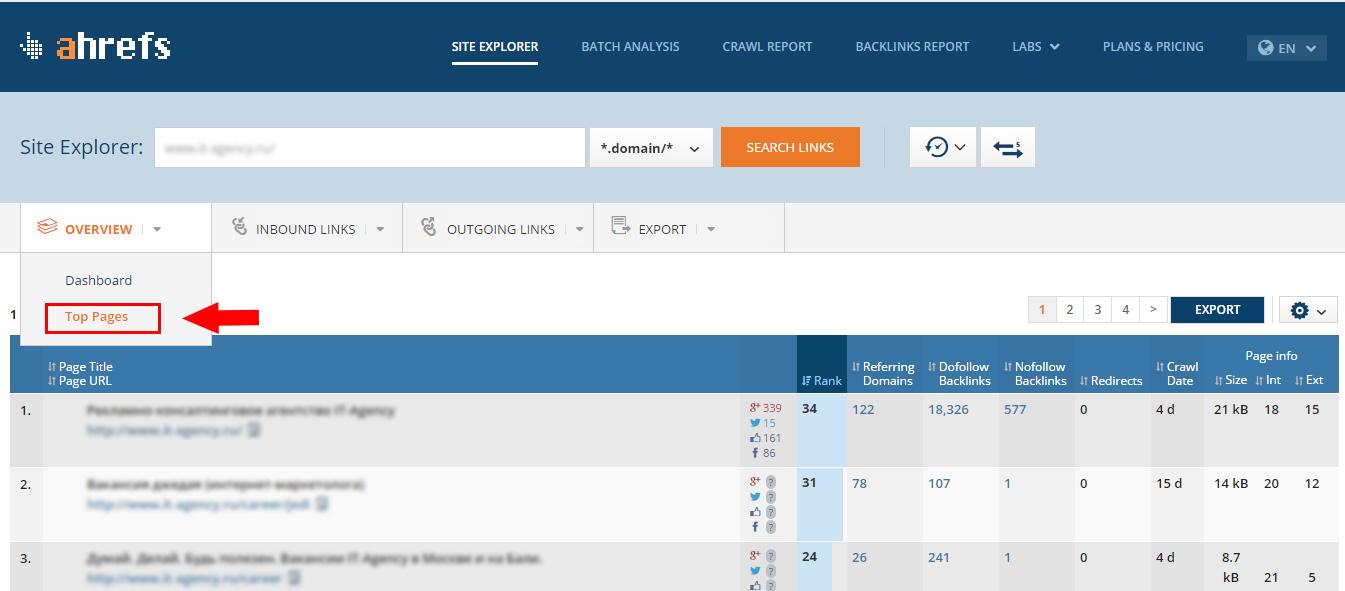Image resolution: width=1345 pixels, height=591 pixels.
Task: Go to PLANS & PRICING
Action: [1153, 46]
